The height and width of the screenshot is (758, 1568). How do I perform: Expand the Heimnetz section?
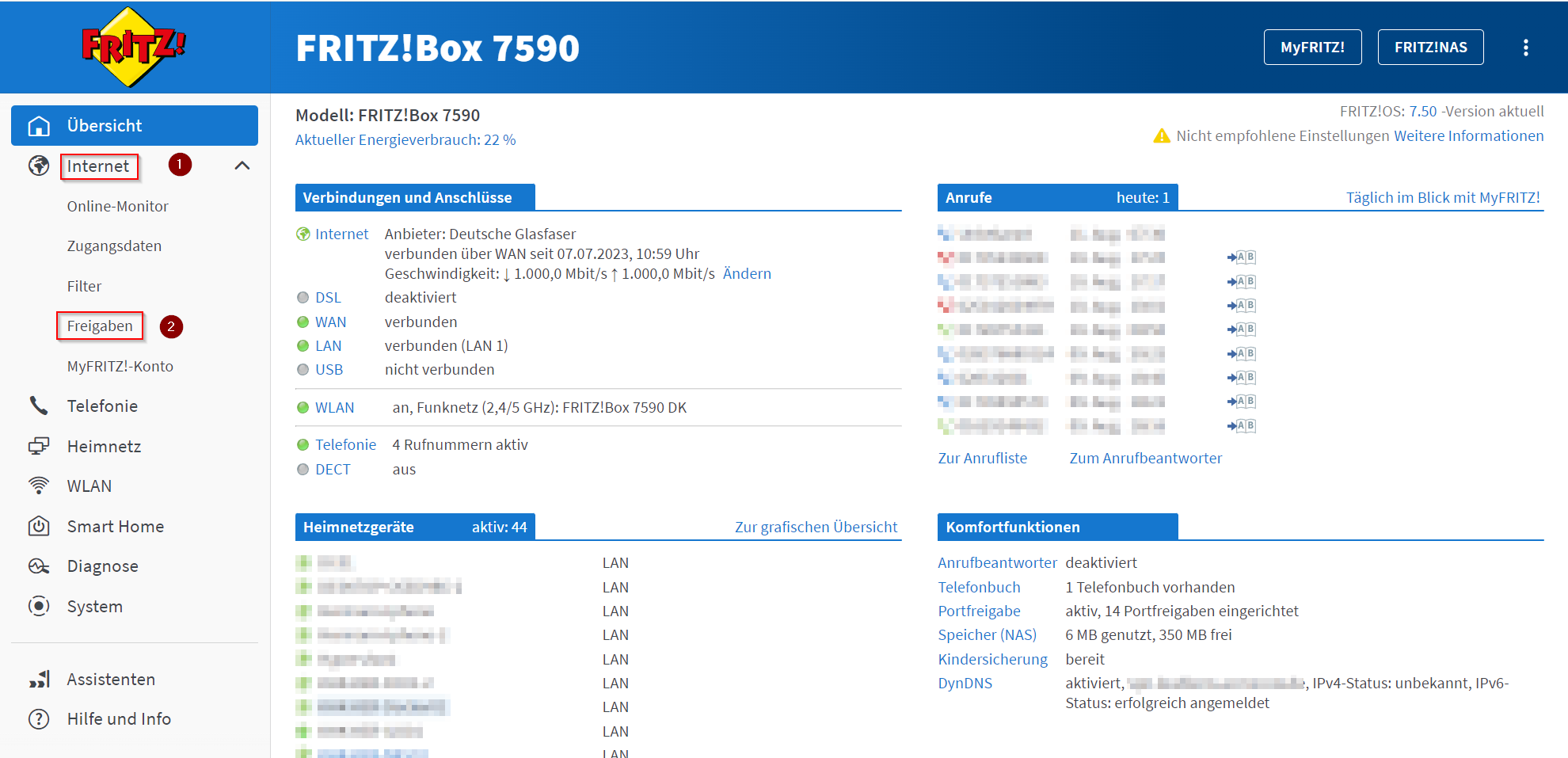click(x=104, y=446)
